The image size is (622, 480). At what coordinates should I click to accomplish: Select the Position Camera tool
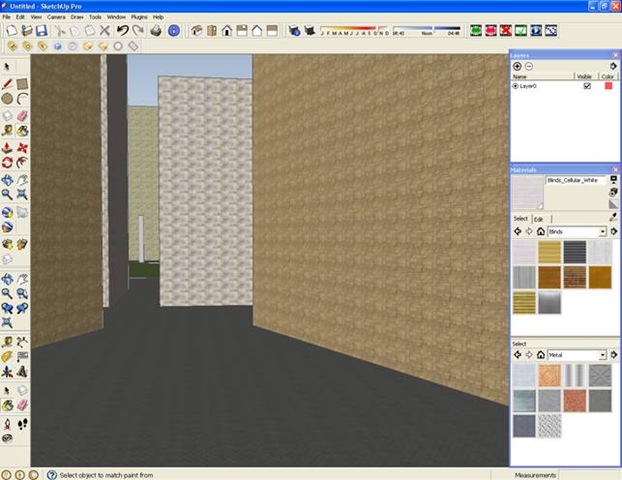click(x=7, y=424)
